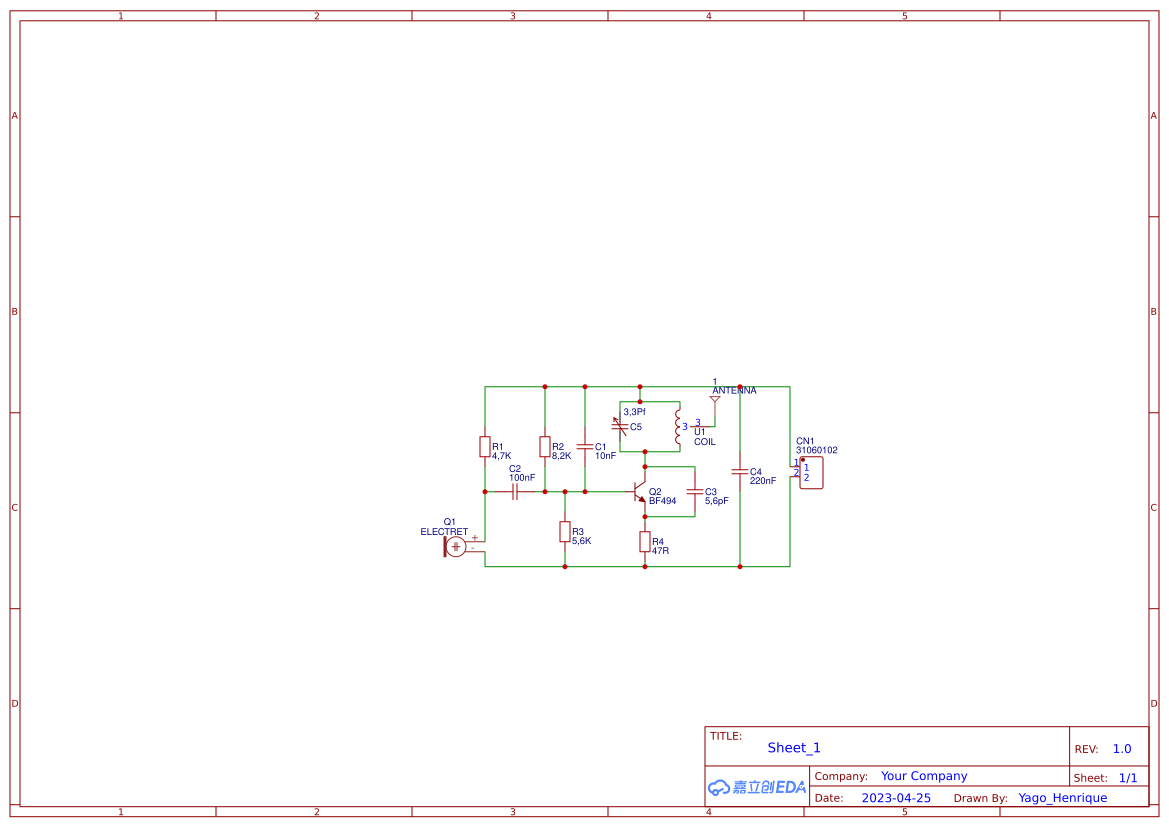Select the connector CN1 31060102 symbol
Screen dimensions: 1169x827
pyautogui.click(x=810, y=471)
